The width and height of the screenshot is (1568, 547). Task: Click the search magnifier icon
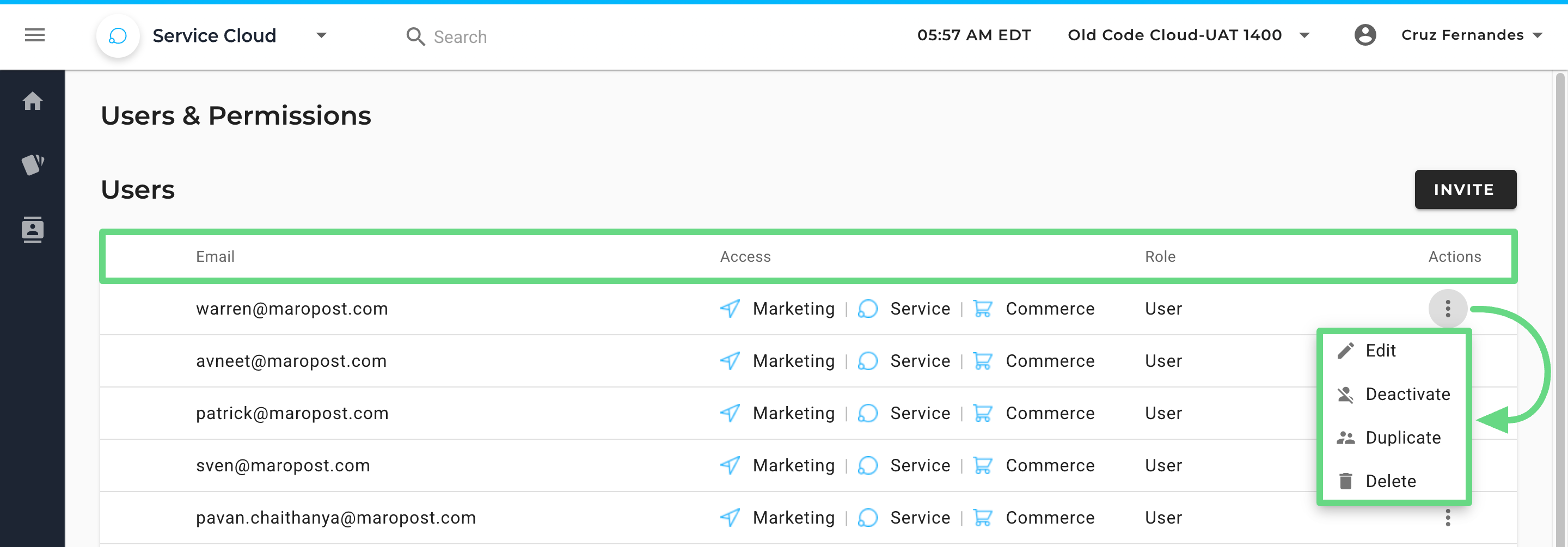pos(415,36)
